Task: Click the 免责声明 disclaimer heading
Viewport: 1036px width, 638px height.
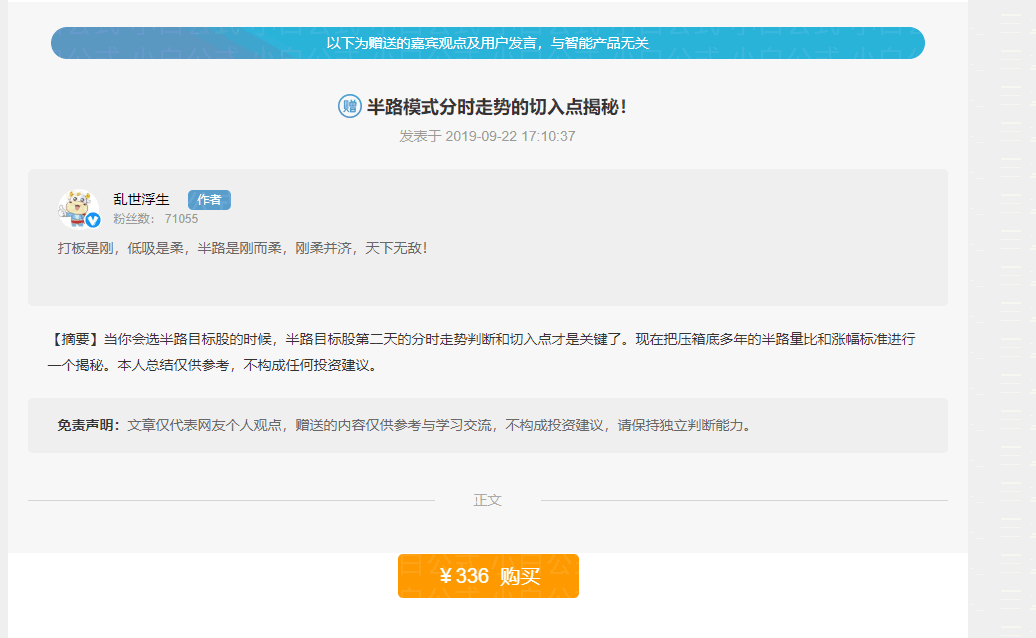Action: tap(85, 424)
